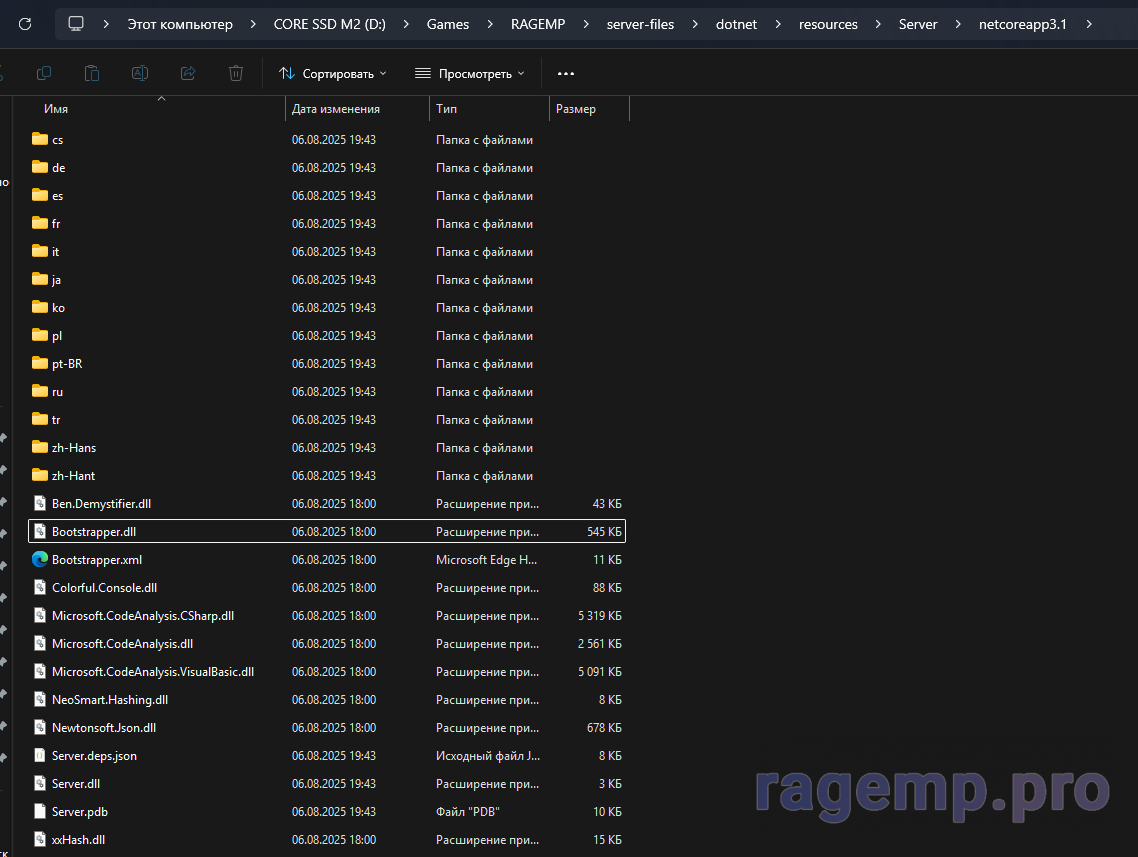Expand chevron after netcoreapp3.1 breadcrumb

click(1089, 24)
